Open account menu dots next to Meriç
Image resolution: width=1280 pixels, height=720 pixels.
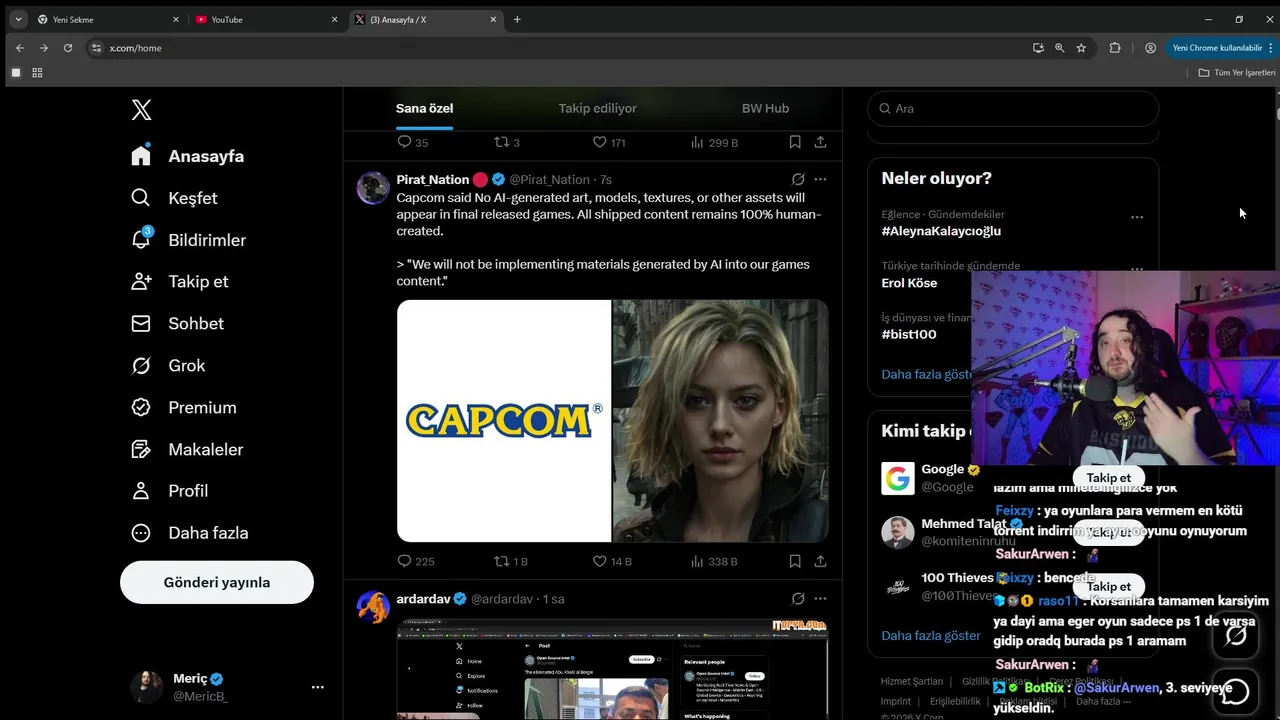(317, 687)
